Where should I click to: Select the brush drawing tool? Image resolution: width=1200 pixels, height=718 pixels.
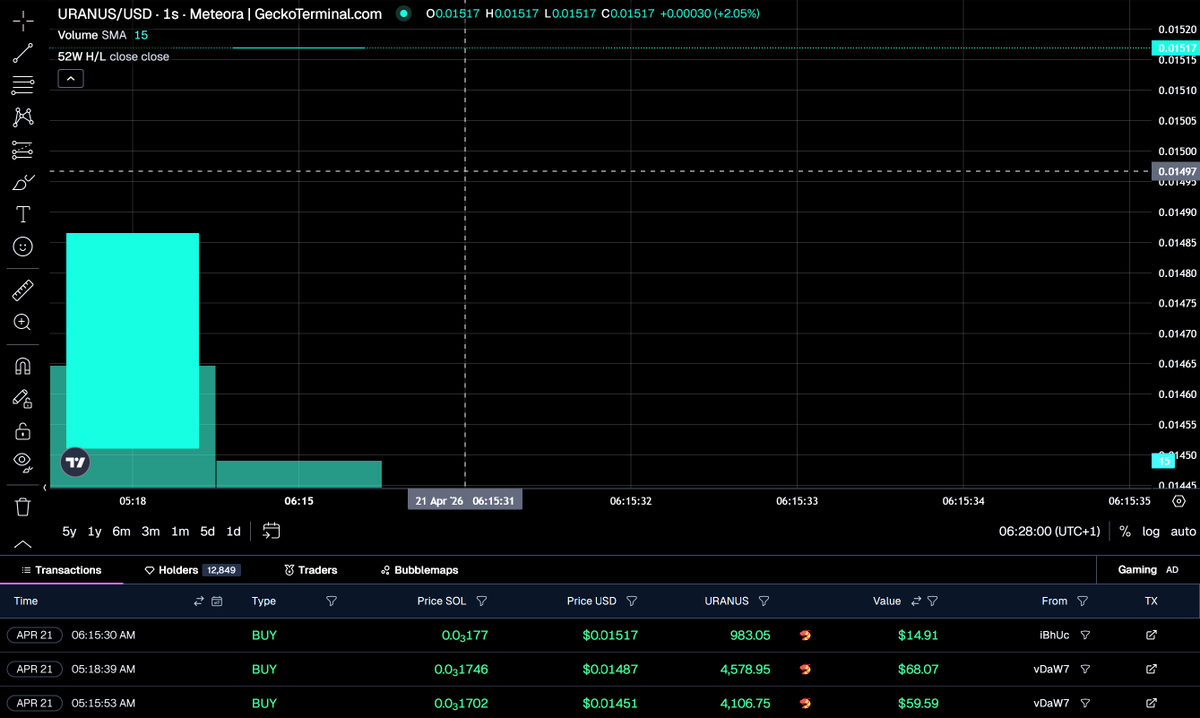tap(22, 182)
